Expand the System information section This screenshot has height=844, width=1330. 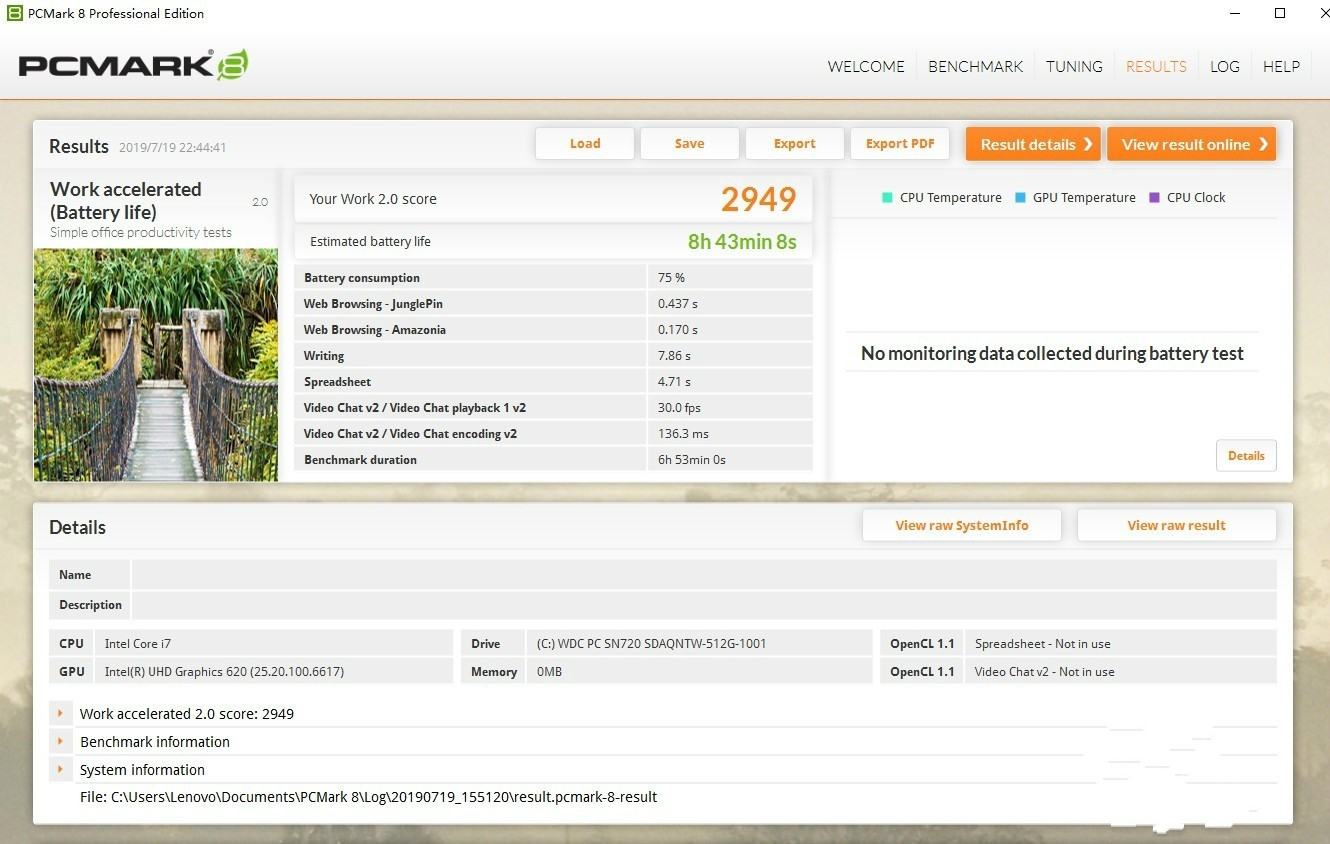click(60, 769)
